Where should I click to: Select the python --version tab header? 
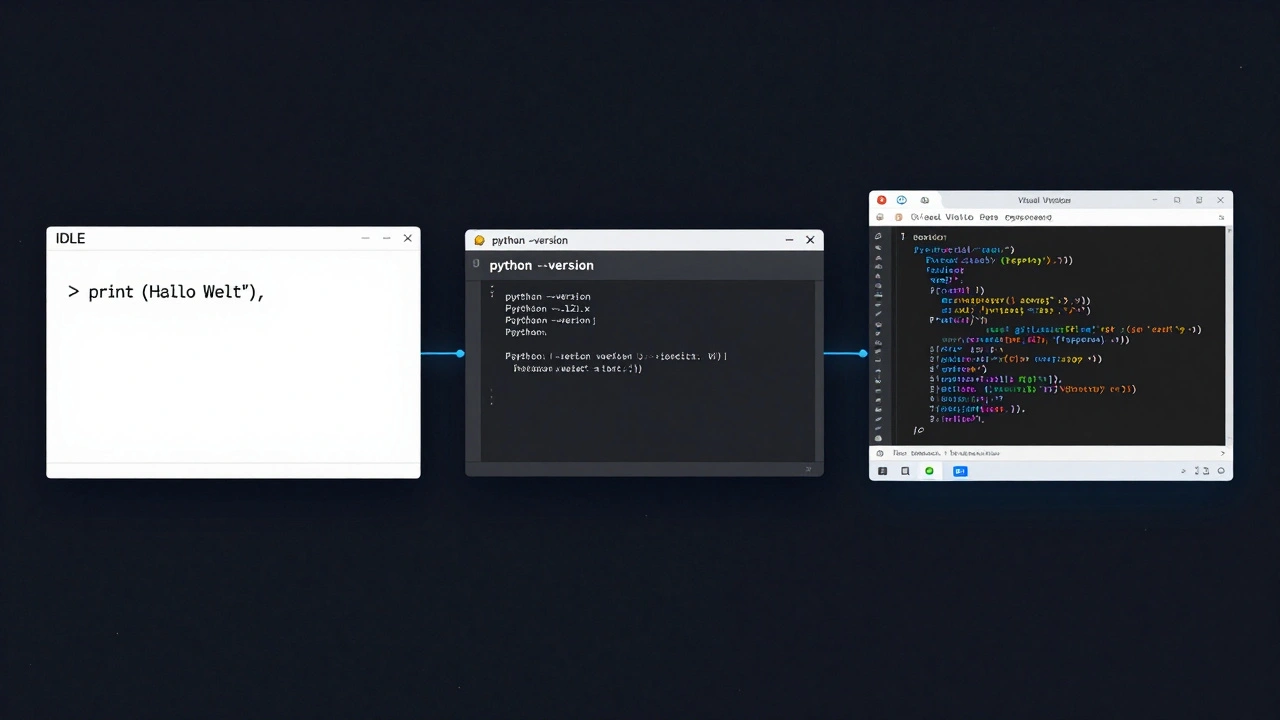click(x=541, y=265)
